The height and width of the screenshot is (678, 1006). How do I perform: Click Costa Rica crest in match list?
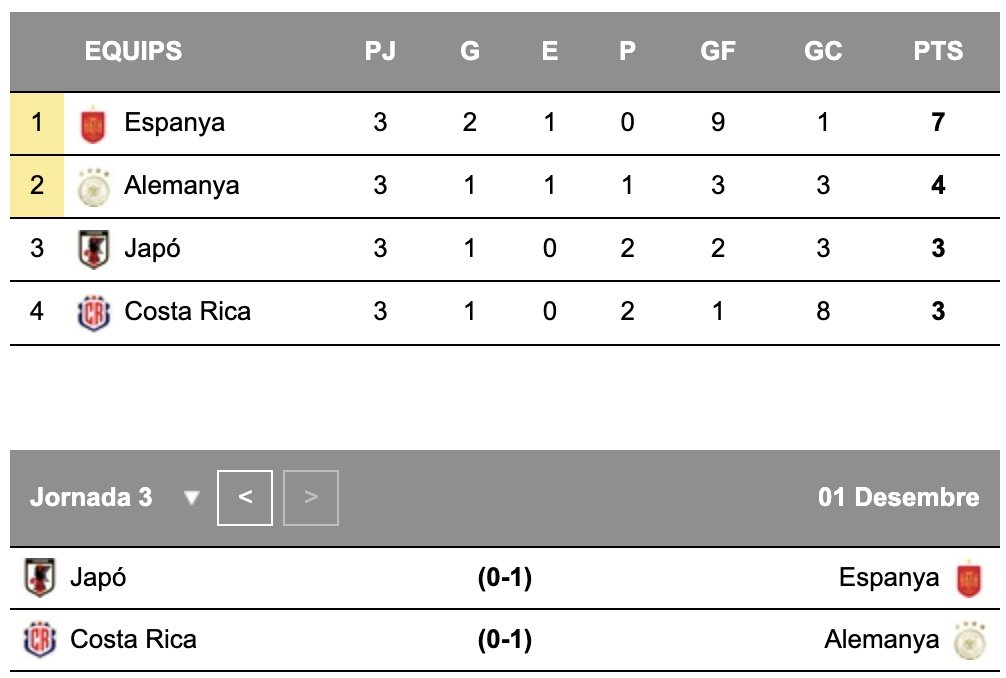40,640
